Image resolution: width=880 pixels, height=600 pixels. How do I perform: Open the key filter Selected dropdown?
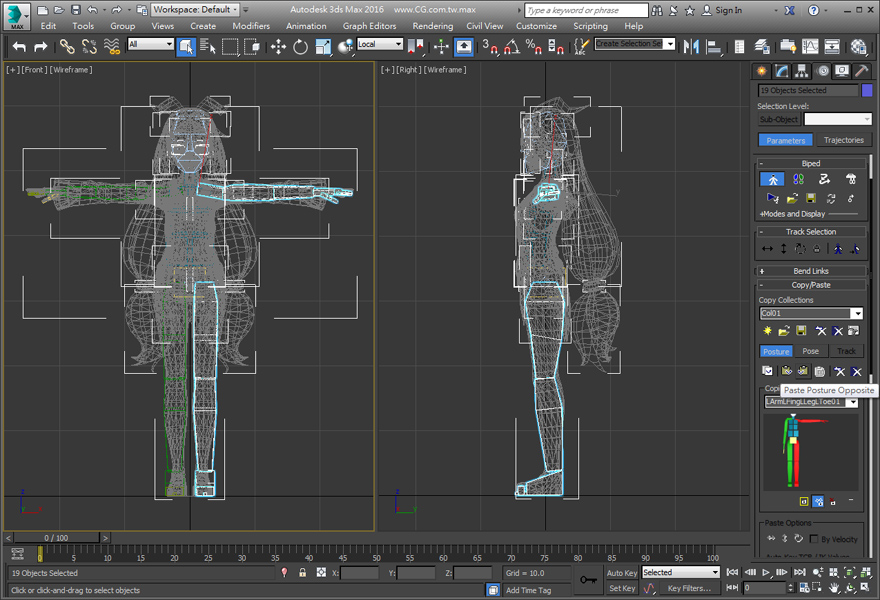tap(681, 572)
